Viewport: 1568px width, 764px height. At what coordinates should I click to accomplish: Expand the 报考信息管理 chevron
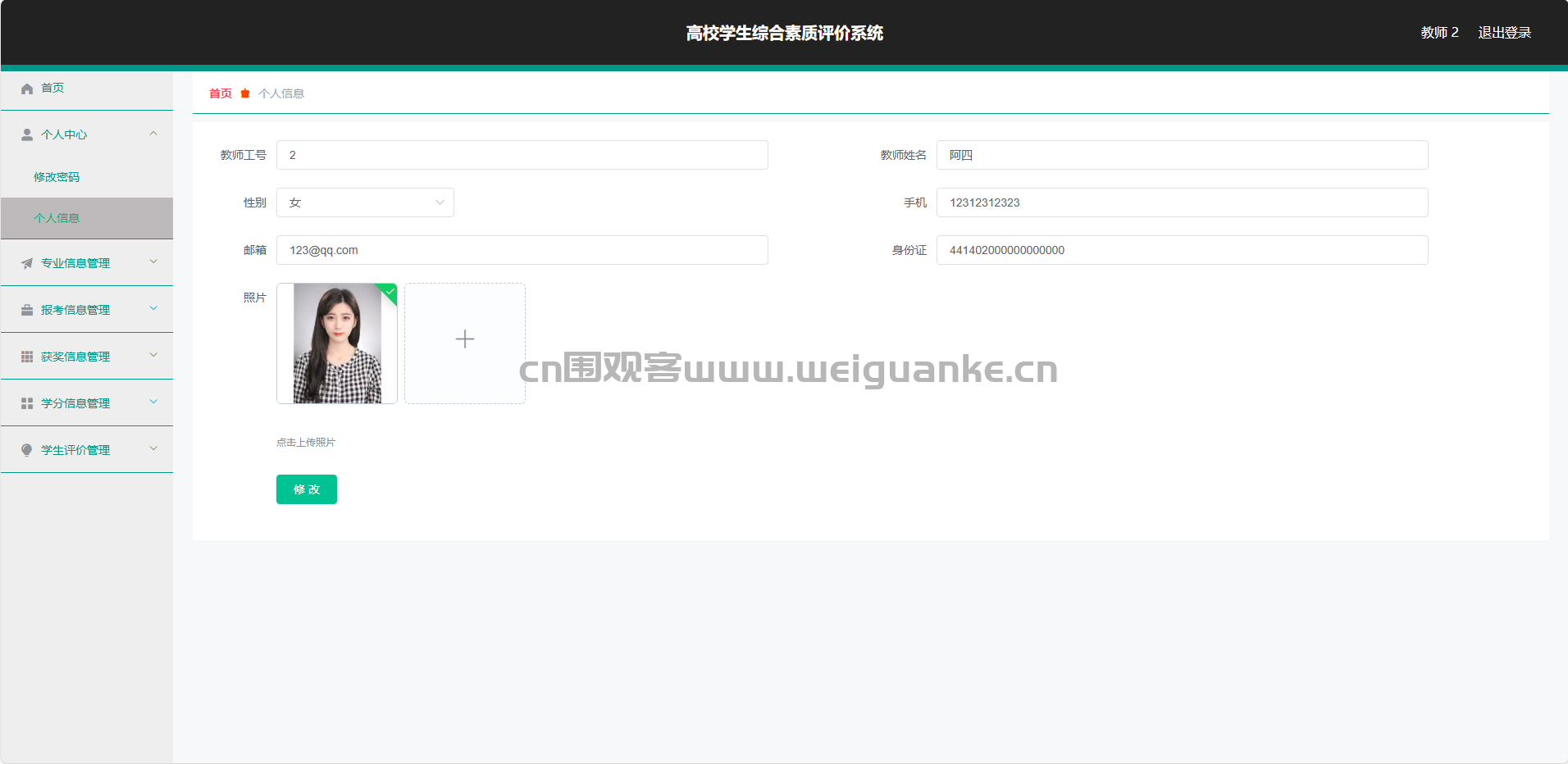[x=153, y=309]
